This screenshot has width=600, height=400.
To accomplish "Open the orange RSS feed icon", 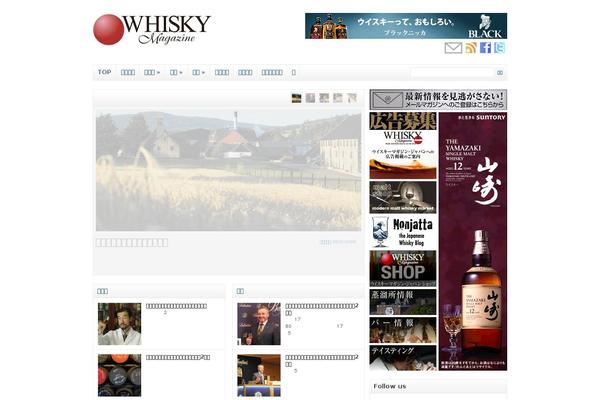I will click(471, 48).
